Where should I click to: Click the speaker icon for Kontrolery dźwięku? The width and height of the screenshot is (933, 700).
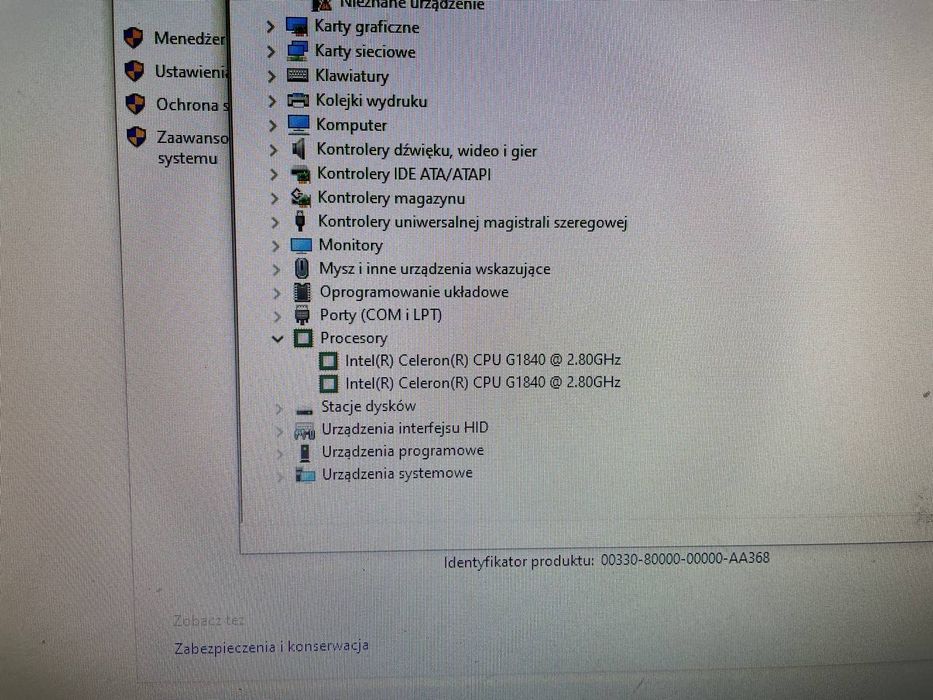(x=299, y=149)
